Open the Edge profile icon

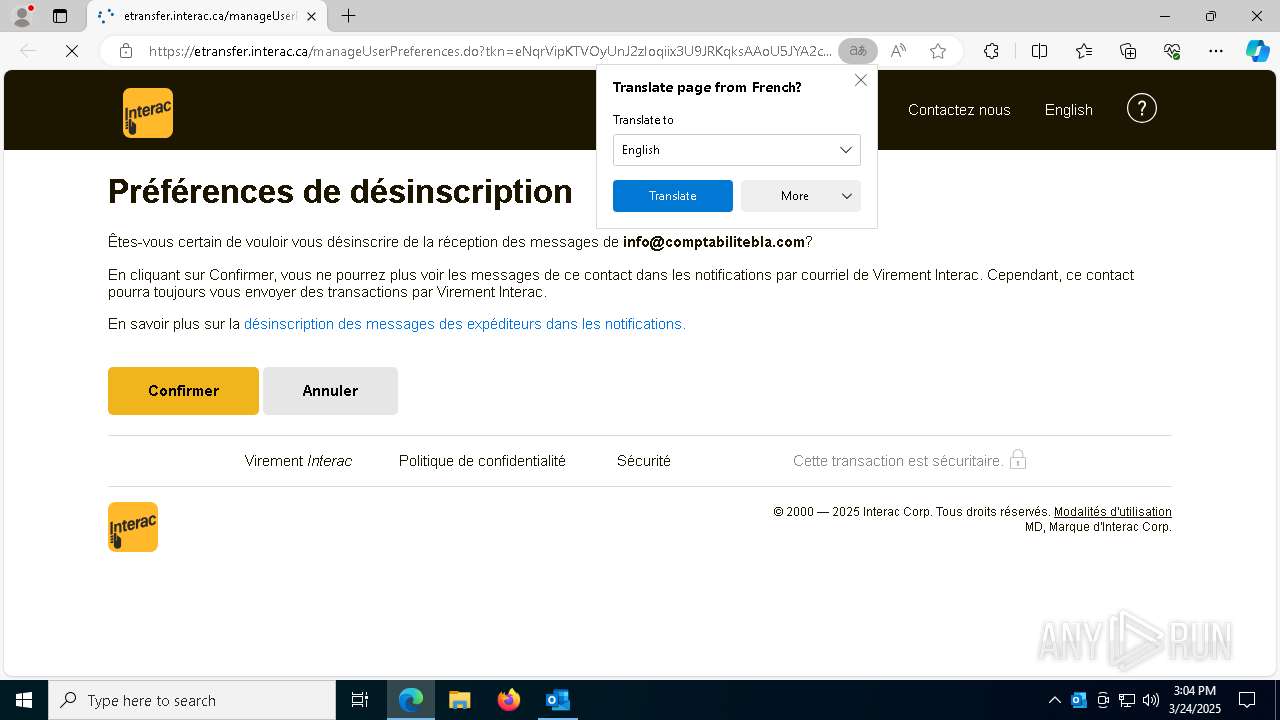coord(22,16)
